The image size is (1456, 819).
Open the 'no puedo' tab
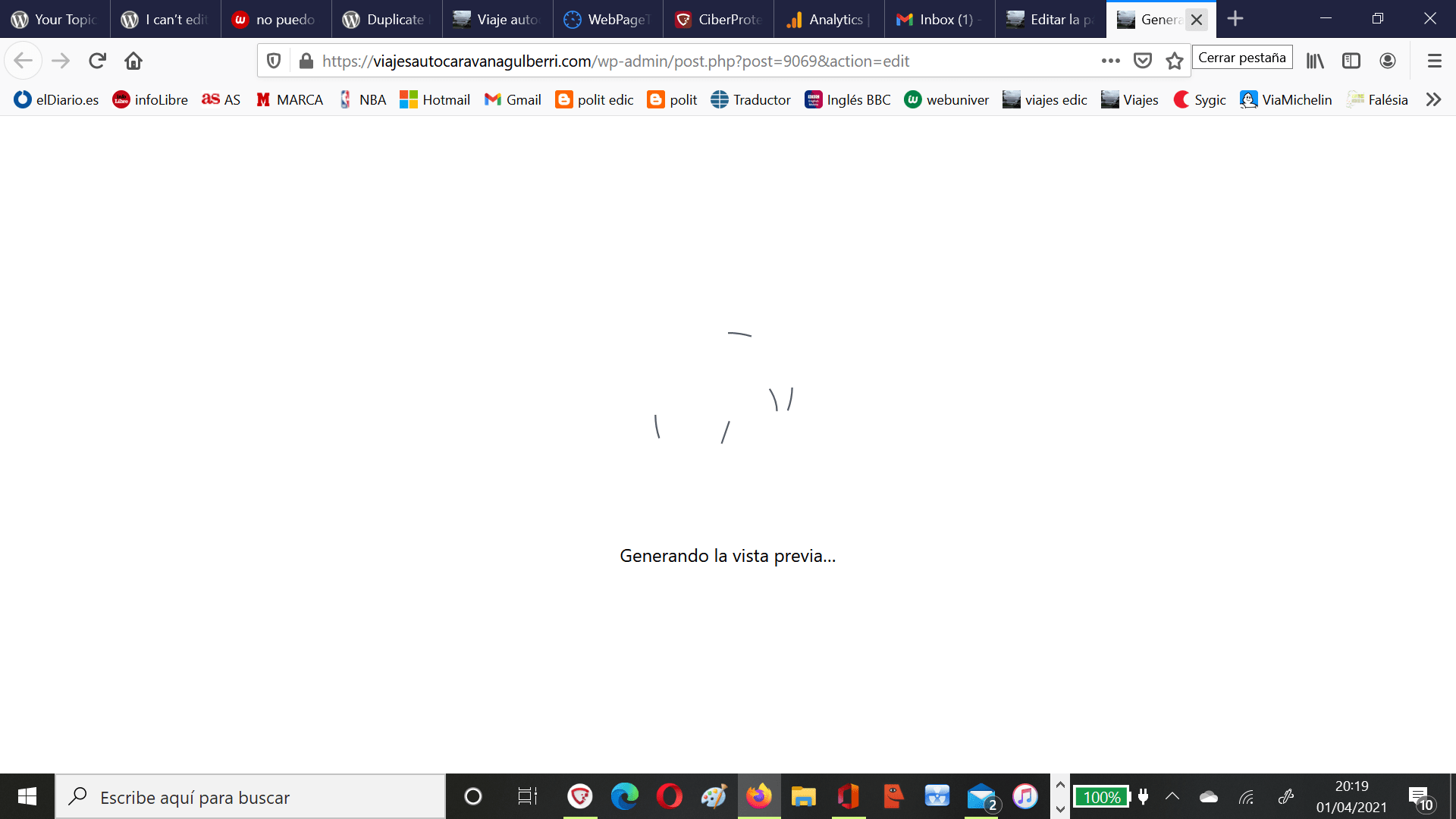[x=276, y=19]
